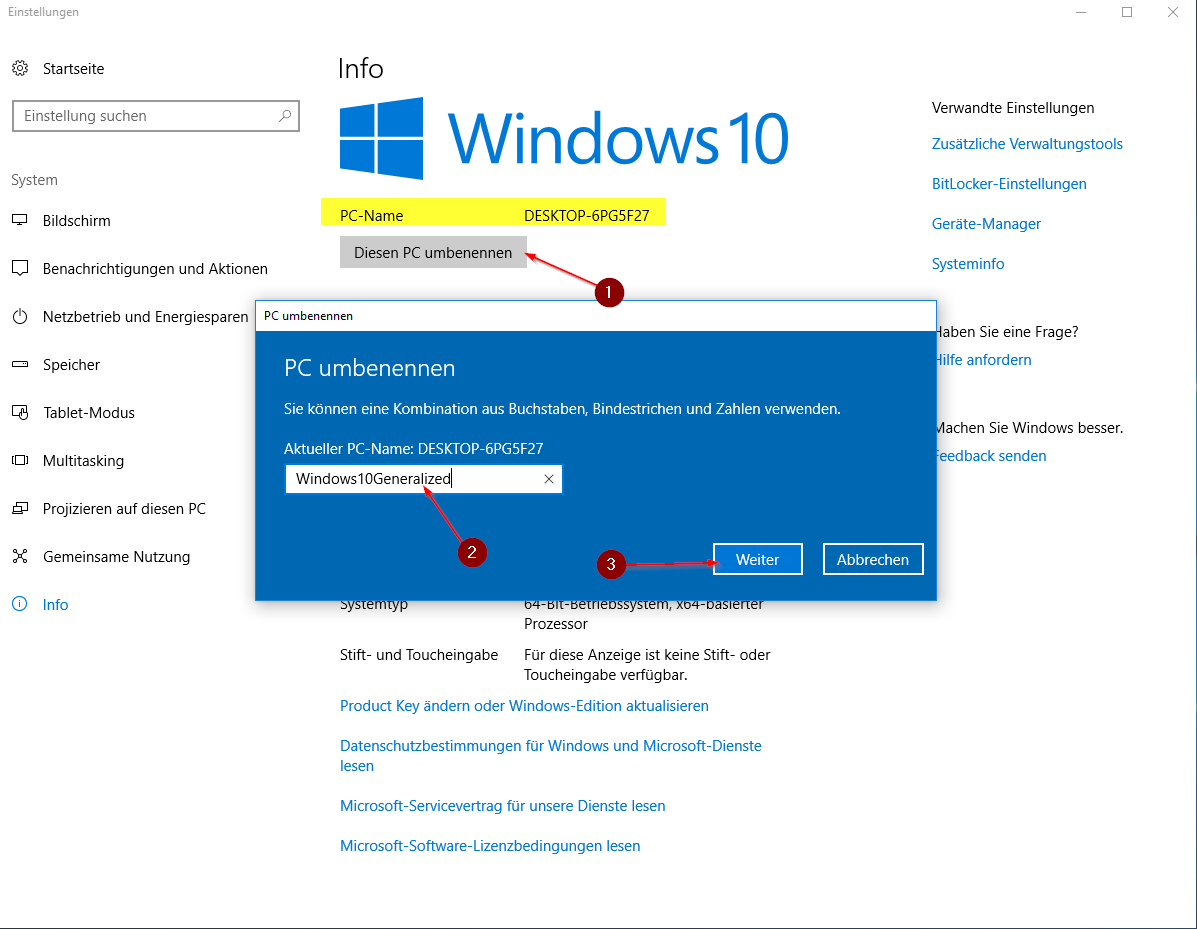Click the Einstellung suchen search field

(156, 116)
